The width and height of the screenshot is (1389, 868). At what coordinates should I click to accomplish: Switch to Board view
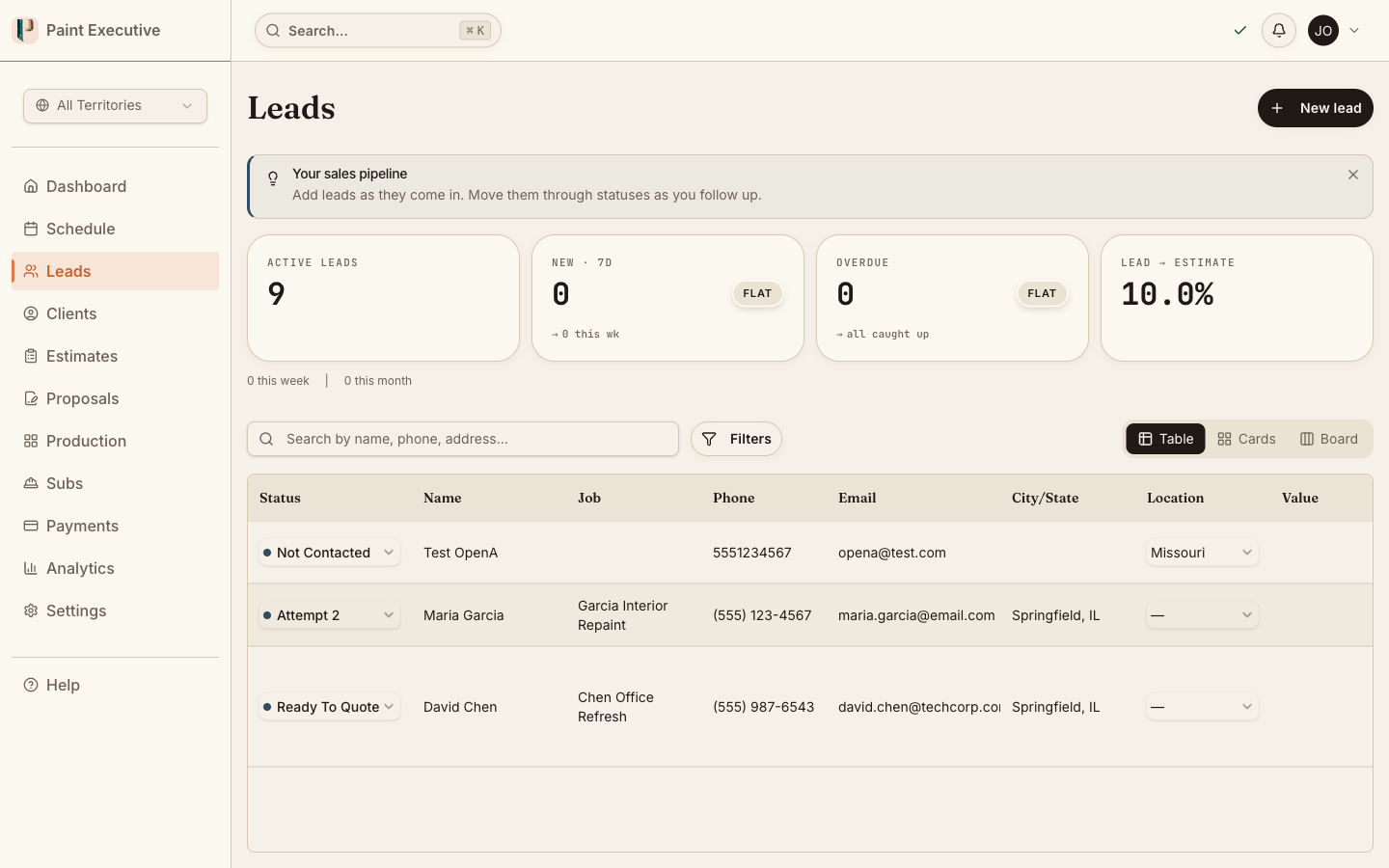(x=1328, y=439)
